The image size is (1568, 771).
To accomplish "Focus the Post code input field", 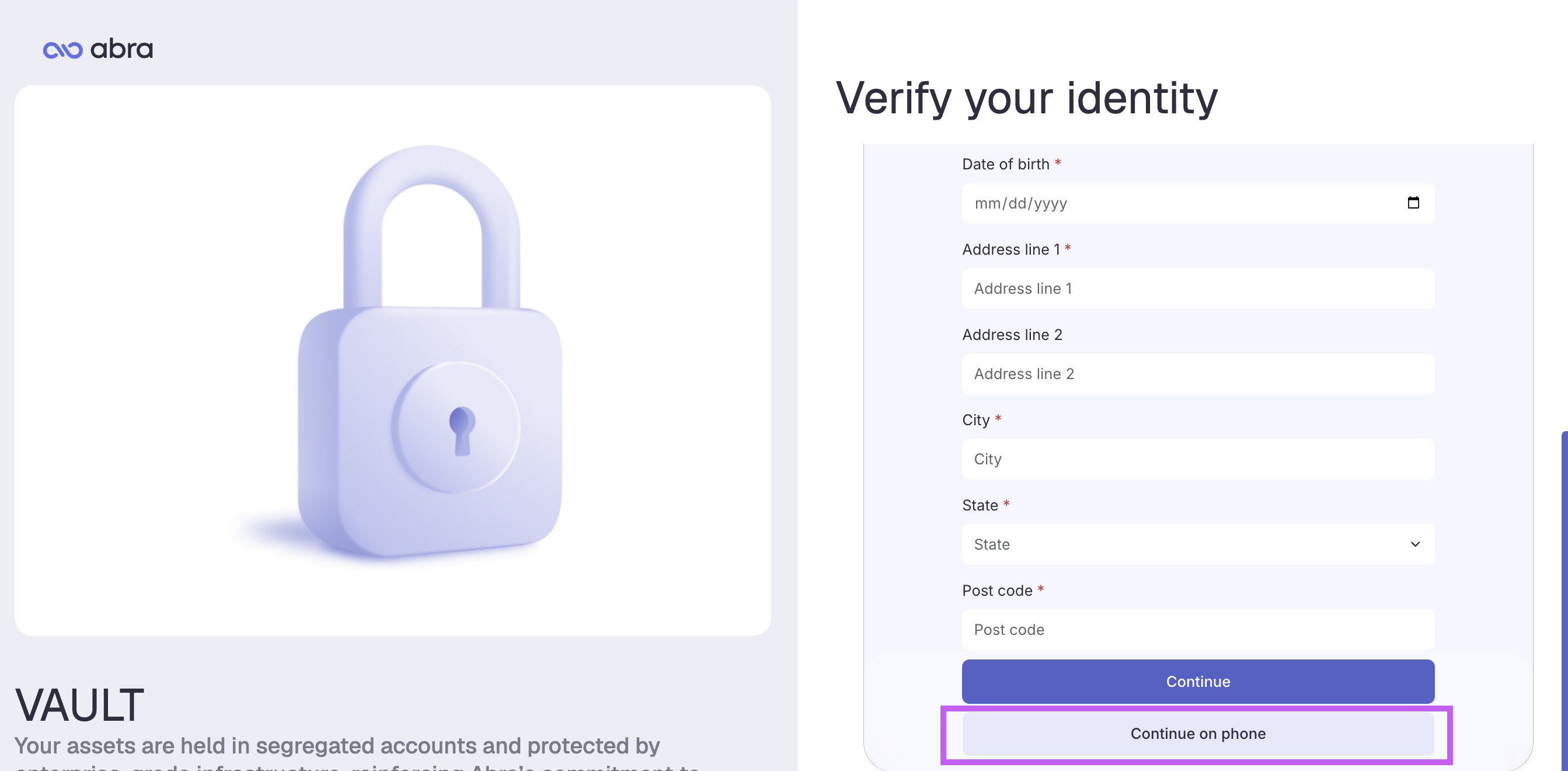I will click(1197, 629).
